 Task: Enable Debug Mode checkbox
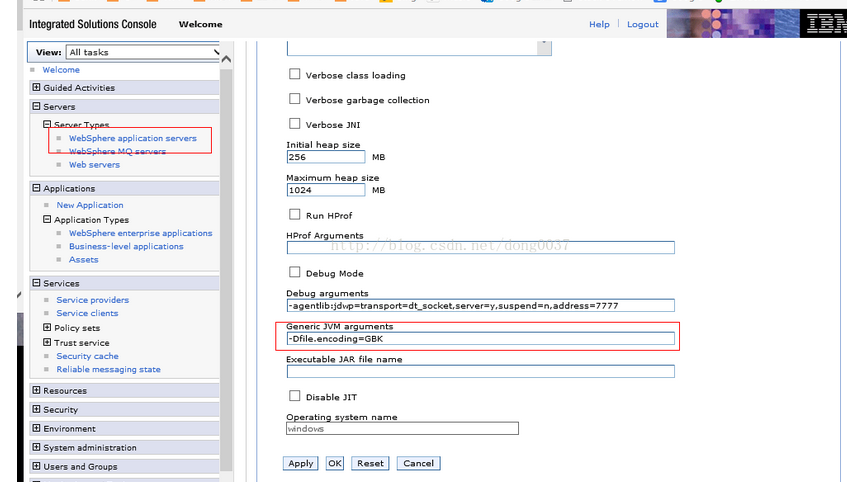294,272
